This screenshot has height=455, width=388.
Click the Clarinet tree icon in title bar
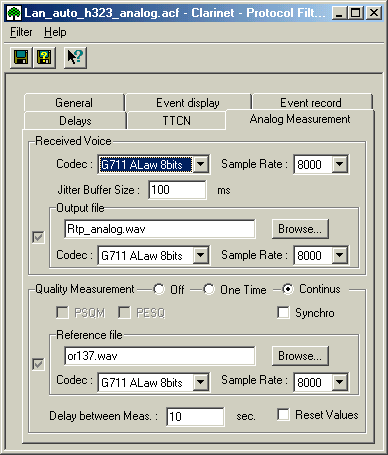click(x=14, y=13)
